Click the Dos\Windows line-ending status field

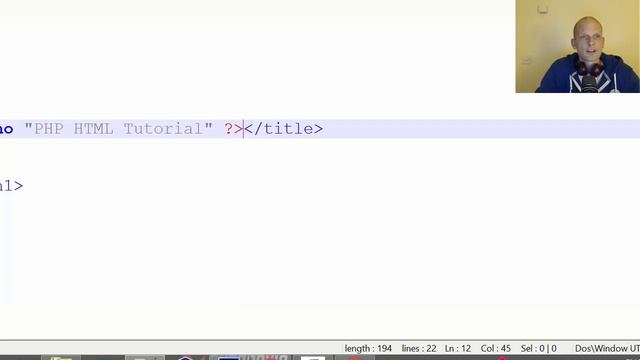tap(602, 349)
